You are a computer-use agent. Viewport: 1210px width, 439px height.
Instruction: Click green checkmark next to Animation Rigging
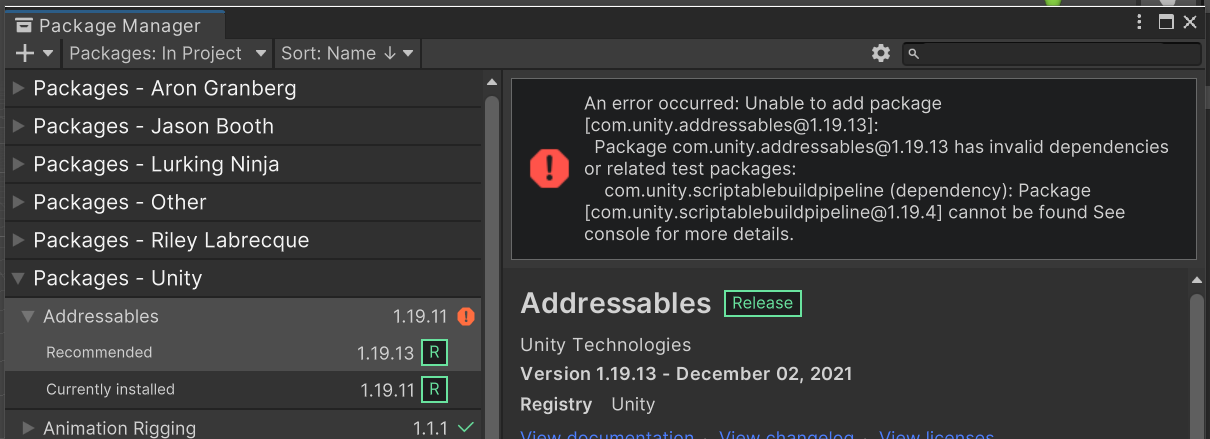[x=466, y=428]
